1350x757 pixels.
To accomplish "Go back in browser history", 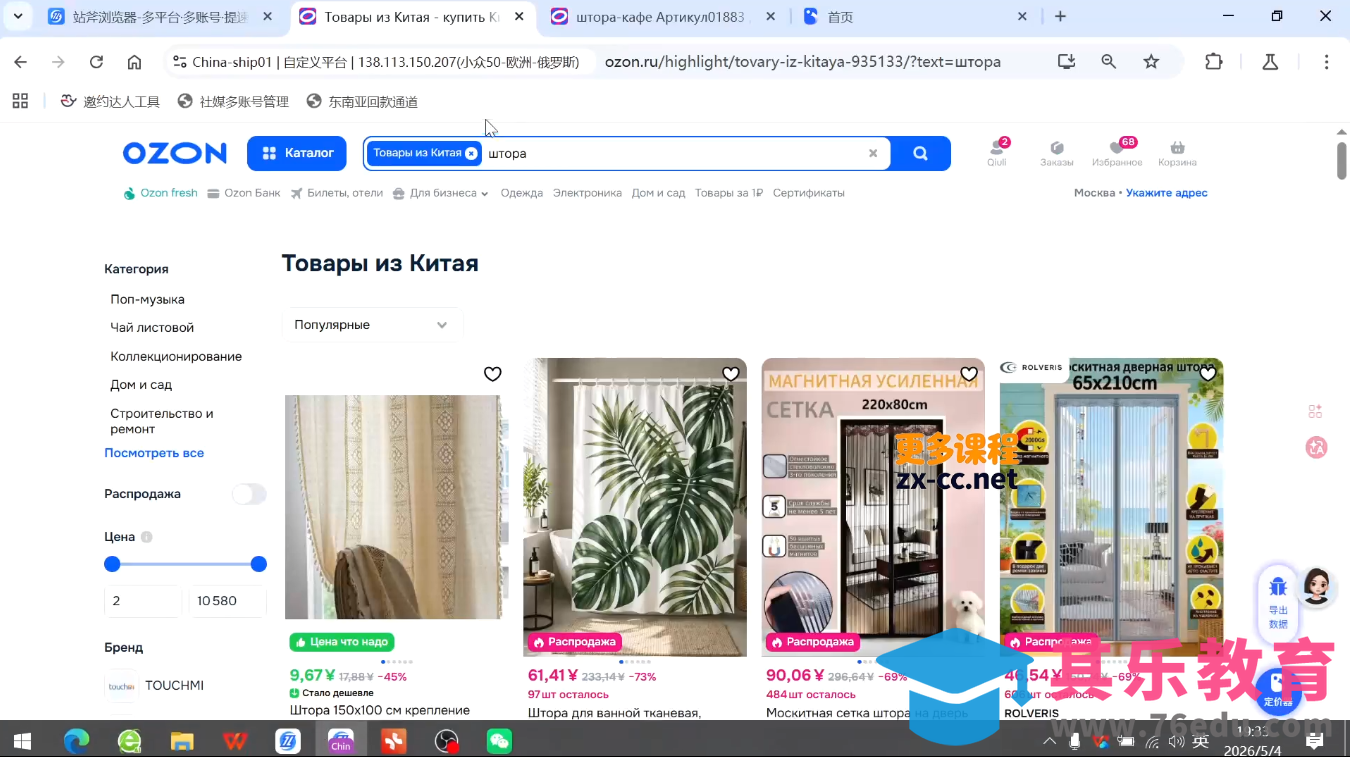I will pos(20,62).
